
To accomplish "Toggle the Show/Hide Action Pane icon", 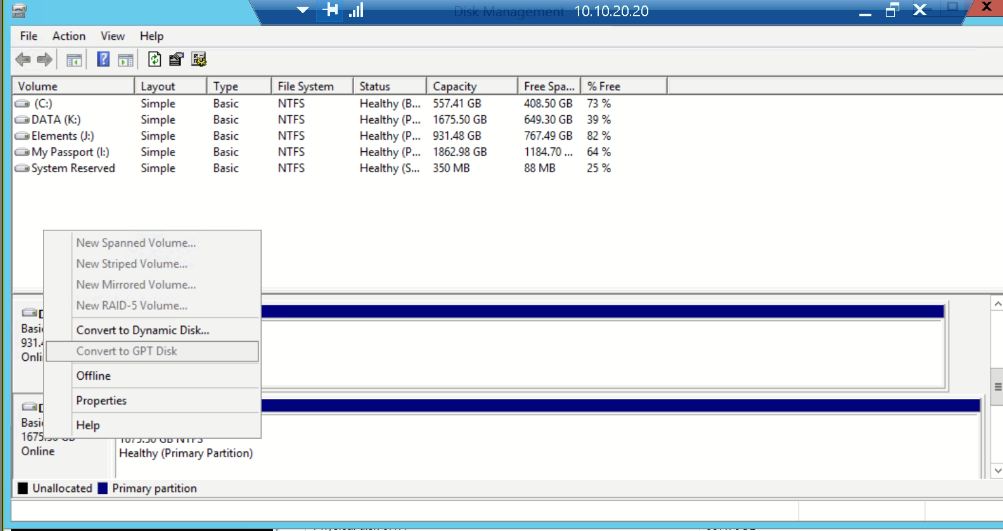I will pos(125,60).
